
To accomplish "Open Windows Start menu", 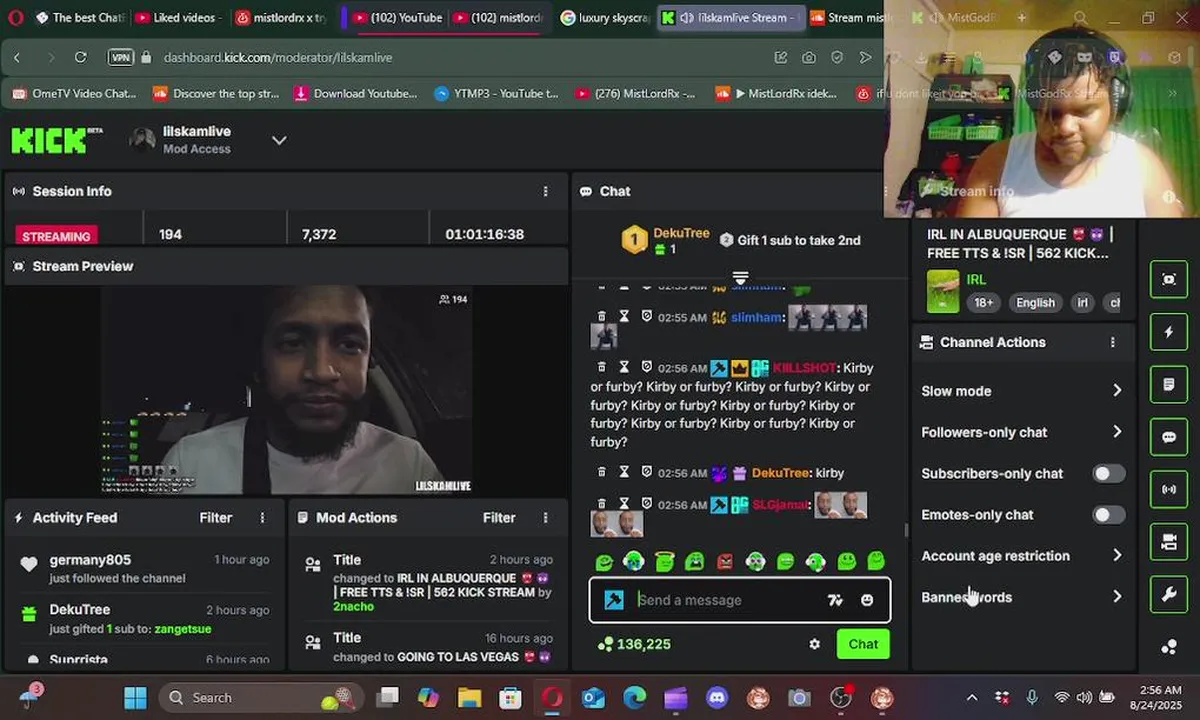I will click(x=135, y=697).
